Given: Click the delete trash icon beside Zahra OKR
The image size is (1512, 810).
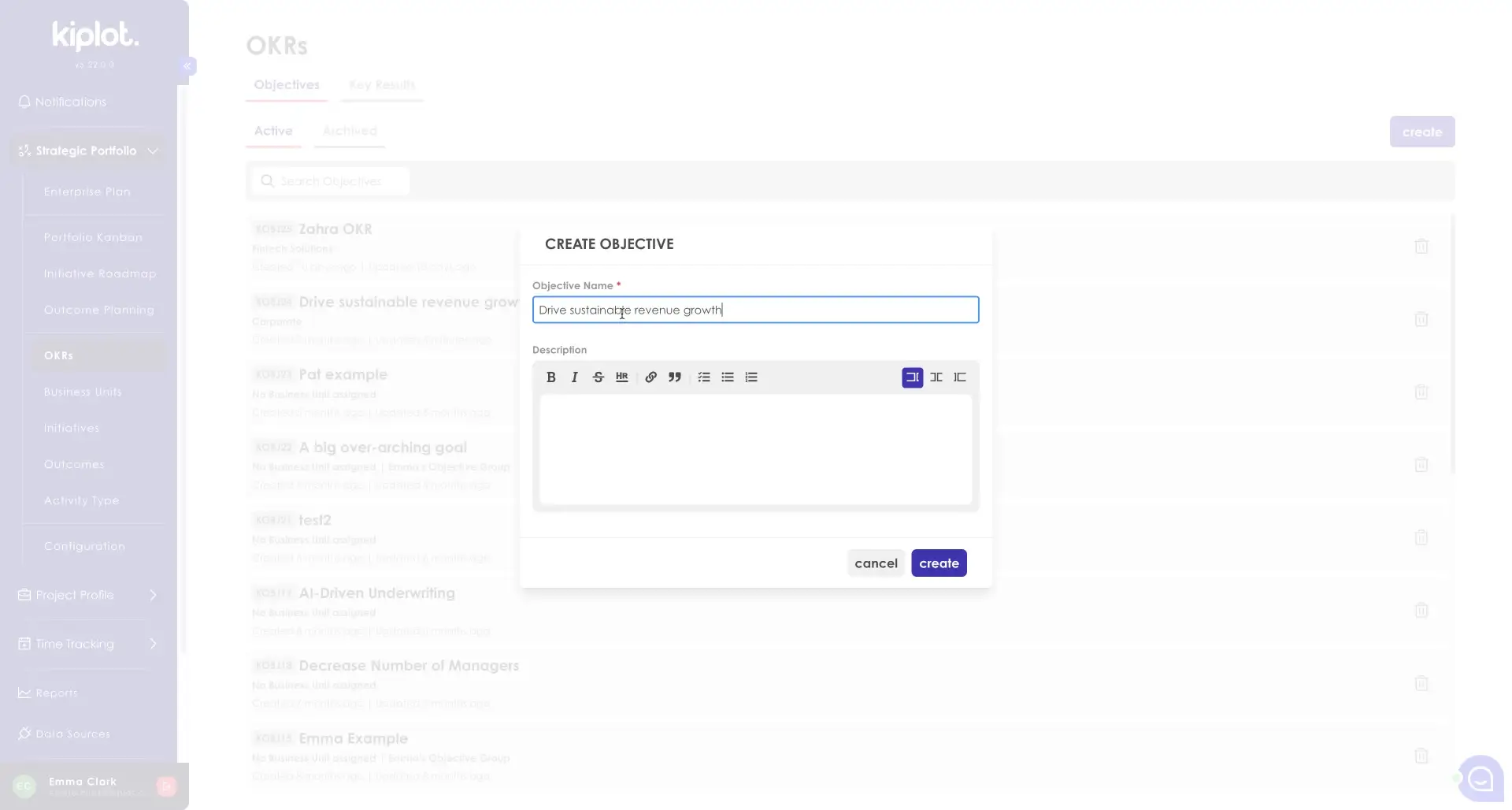Looking at the screenshot, I should click(1421, 247).
